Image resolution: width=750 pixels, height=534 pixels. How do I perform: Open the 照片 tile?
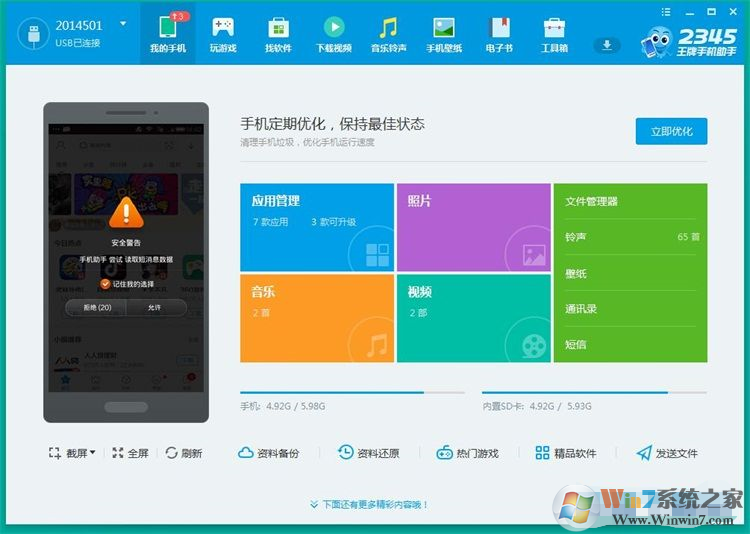(x=474, y=227)
